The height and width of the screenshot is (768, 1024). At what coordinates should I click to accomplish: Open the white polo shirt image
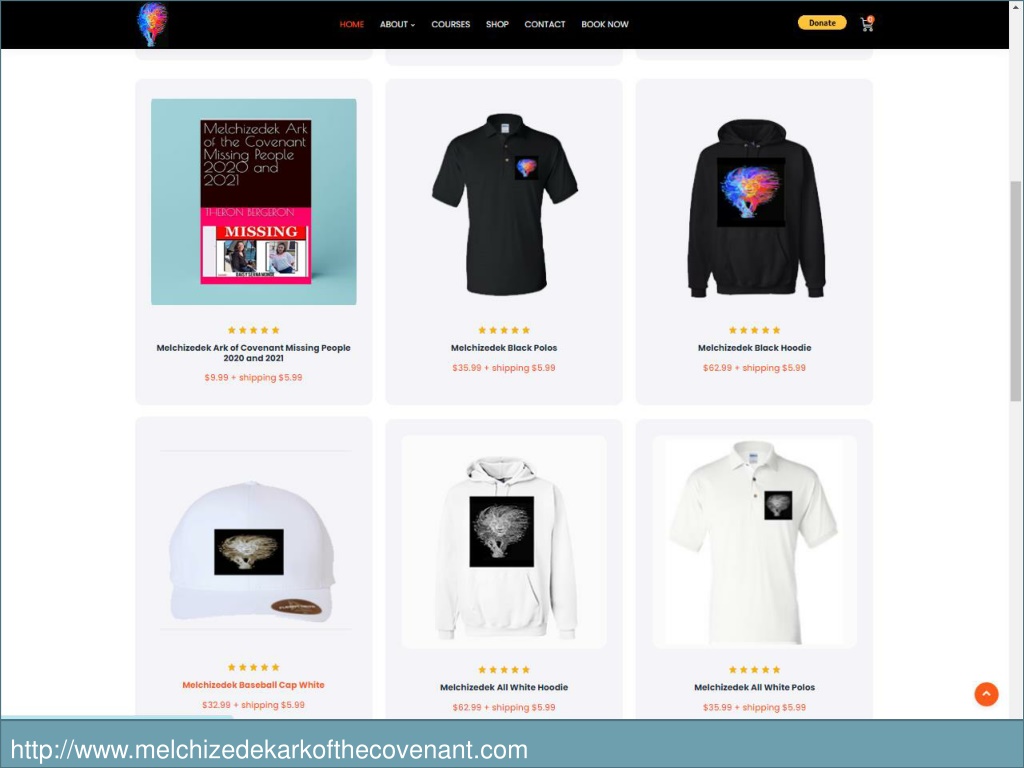pyautogui.click(x=754, y=542)
